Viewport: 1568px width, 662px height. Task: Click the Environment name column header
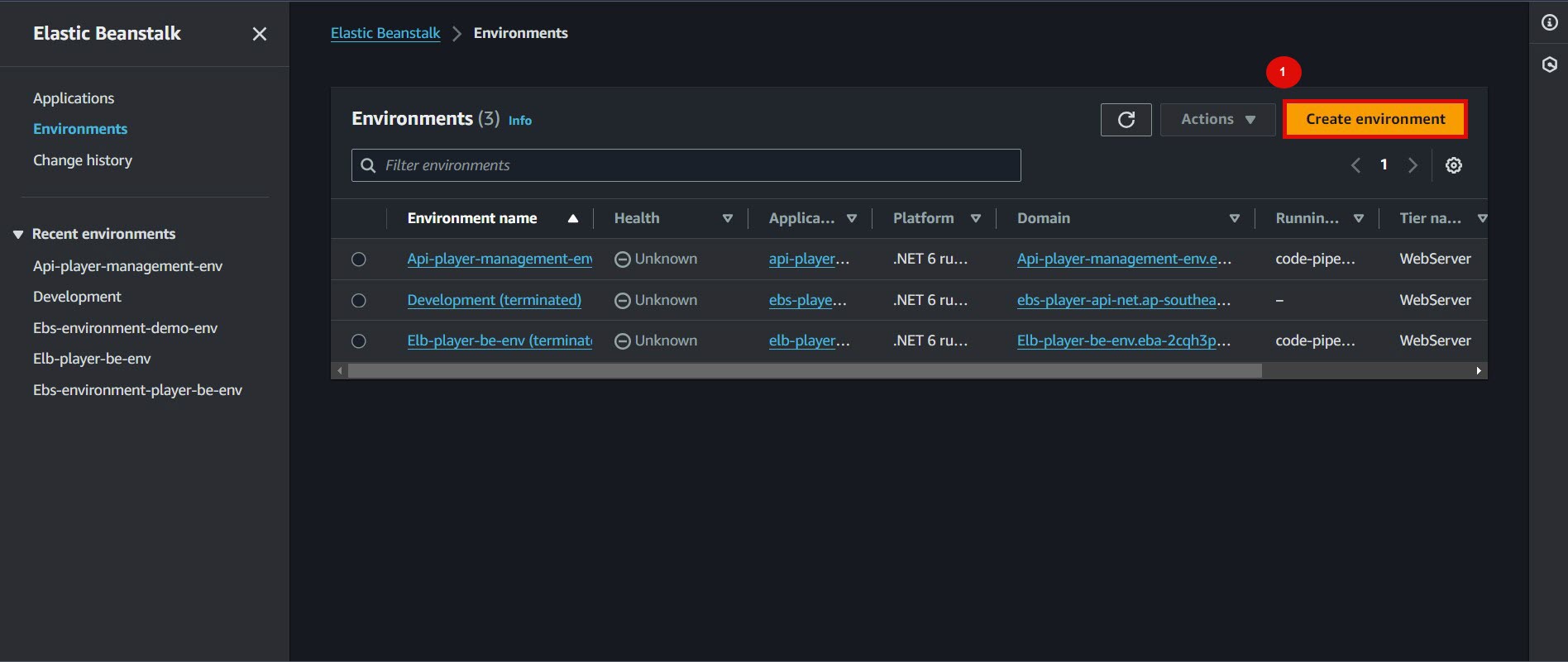point(472,218)
